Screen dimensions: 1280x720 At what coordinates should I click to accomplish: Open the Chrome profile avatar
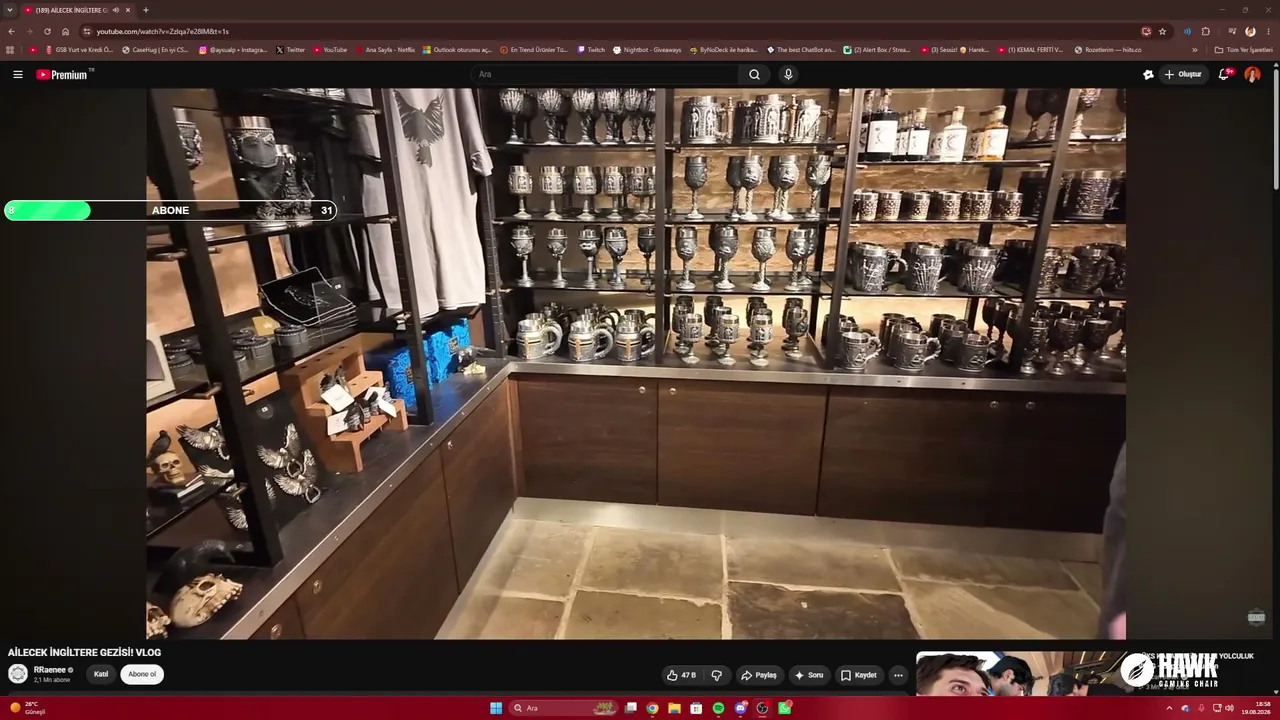[1250, 31]
